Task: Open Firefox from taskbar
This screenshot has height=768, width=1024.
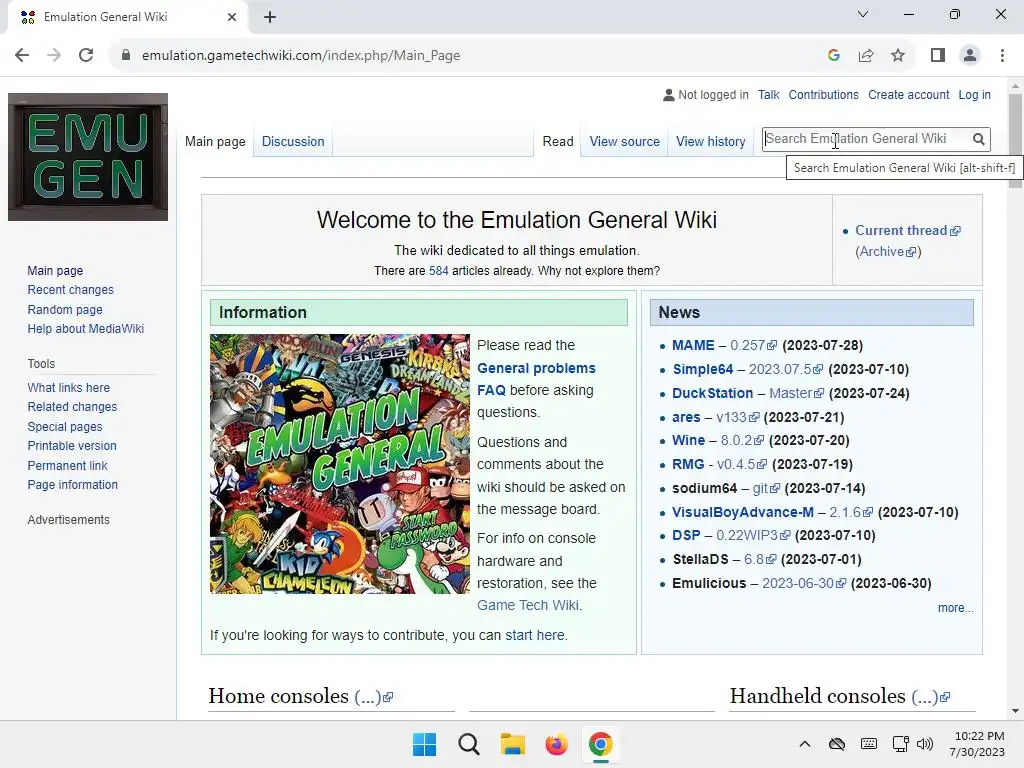Action: coord(556,744)
